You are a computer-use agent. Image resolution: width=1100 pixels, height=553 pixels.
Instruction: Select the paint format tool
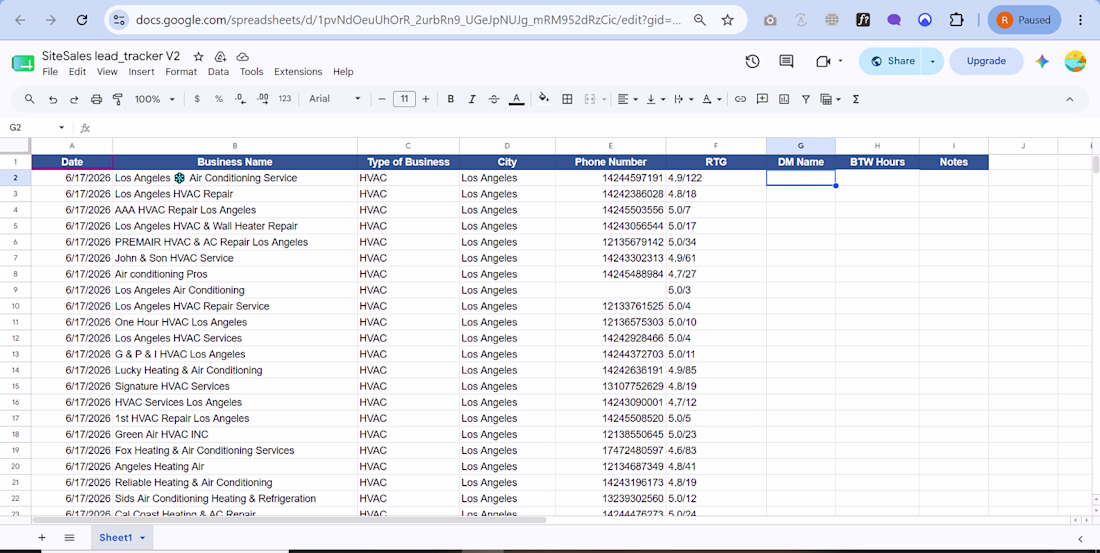pos(118,99)
